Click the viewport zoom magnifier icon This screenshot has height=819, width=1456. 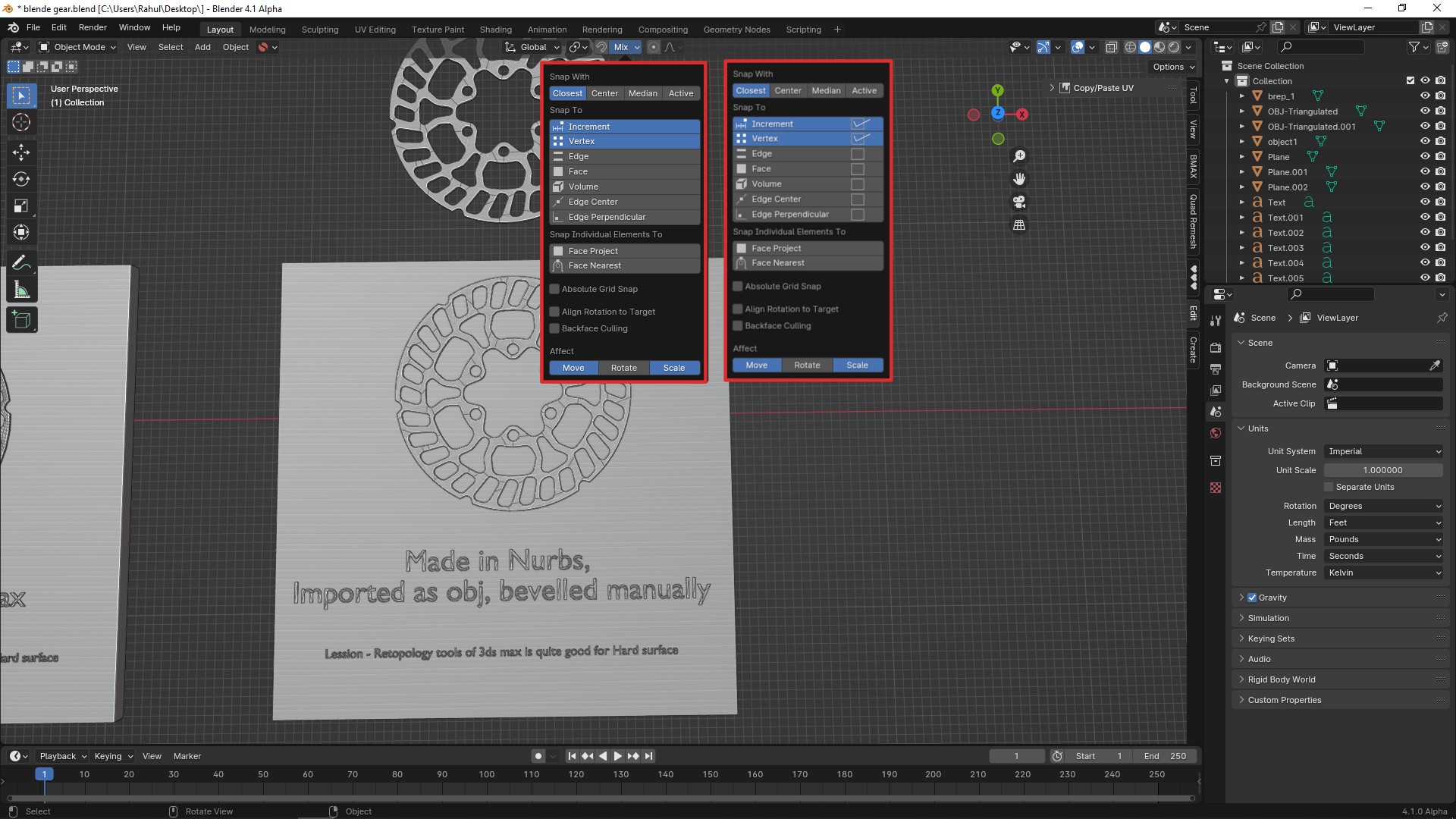coord(1019,156)
